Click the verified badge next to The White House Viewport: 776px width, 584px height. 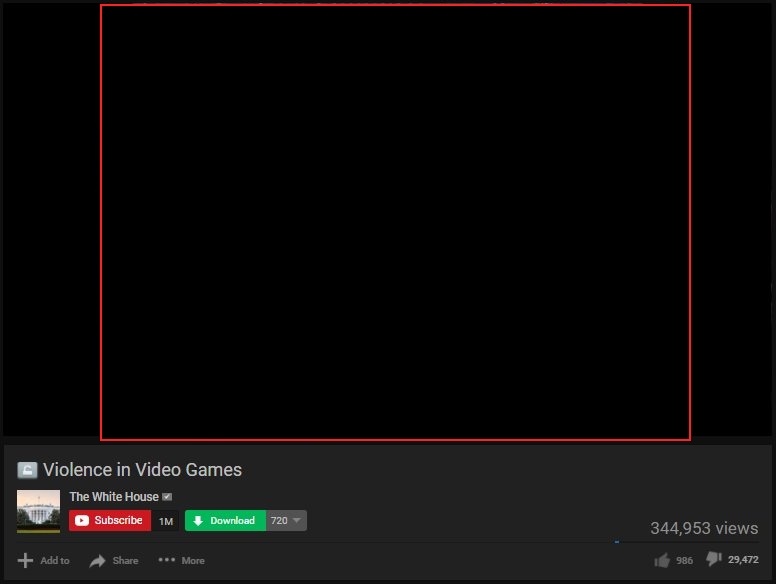coord(167,497)
